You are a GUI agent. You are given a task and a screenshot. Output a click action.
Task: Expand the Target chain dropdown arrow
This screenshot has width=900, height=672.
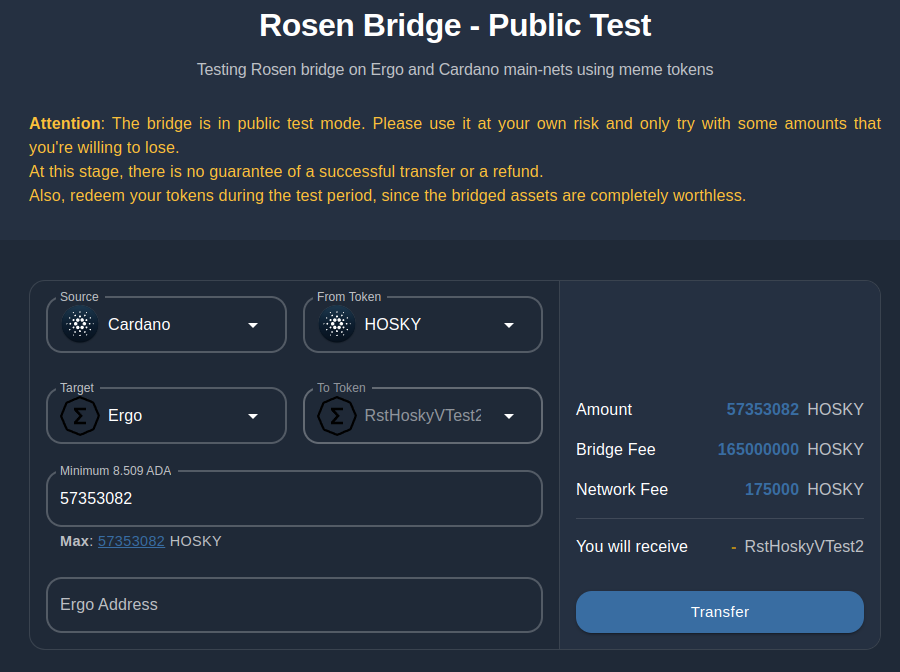253,416
